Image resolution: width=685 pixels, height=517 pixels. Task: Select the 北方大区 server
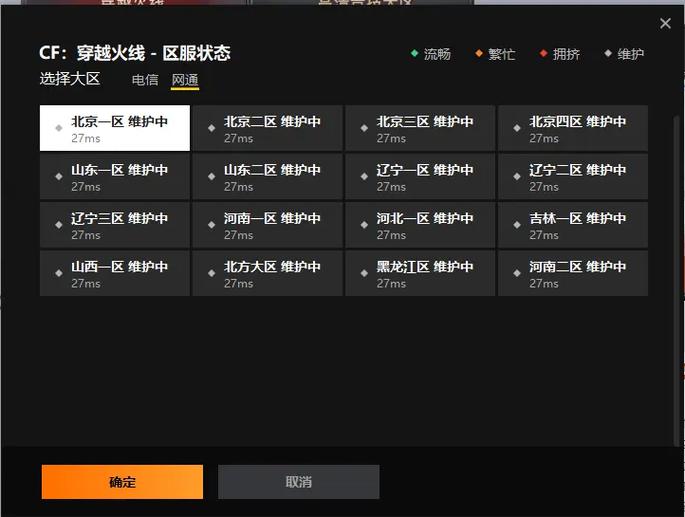pyautogui.click(x=267, y=273)
